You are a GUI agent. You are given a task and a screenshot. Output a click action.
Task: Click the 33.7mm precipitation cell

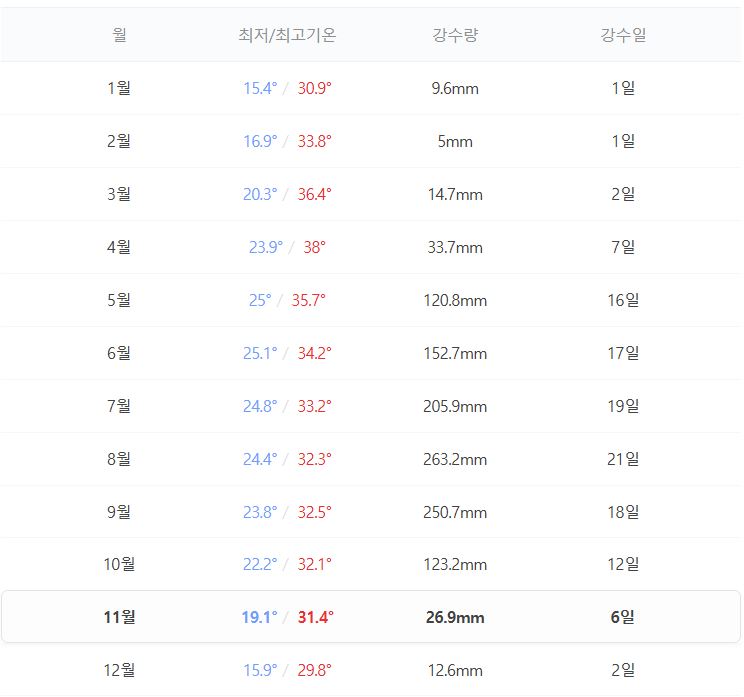pos(455,248)
